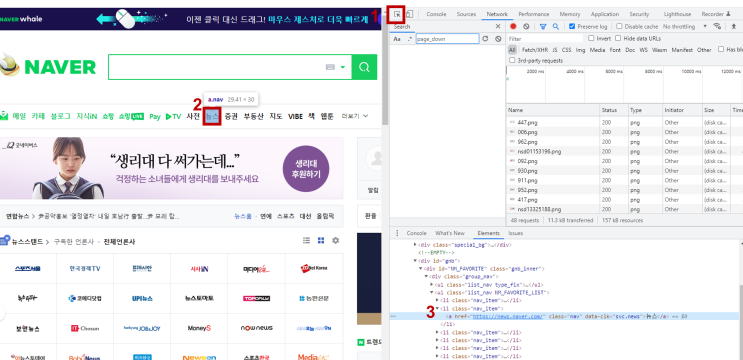Filter by Fetch/XHR request type

535,50
